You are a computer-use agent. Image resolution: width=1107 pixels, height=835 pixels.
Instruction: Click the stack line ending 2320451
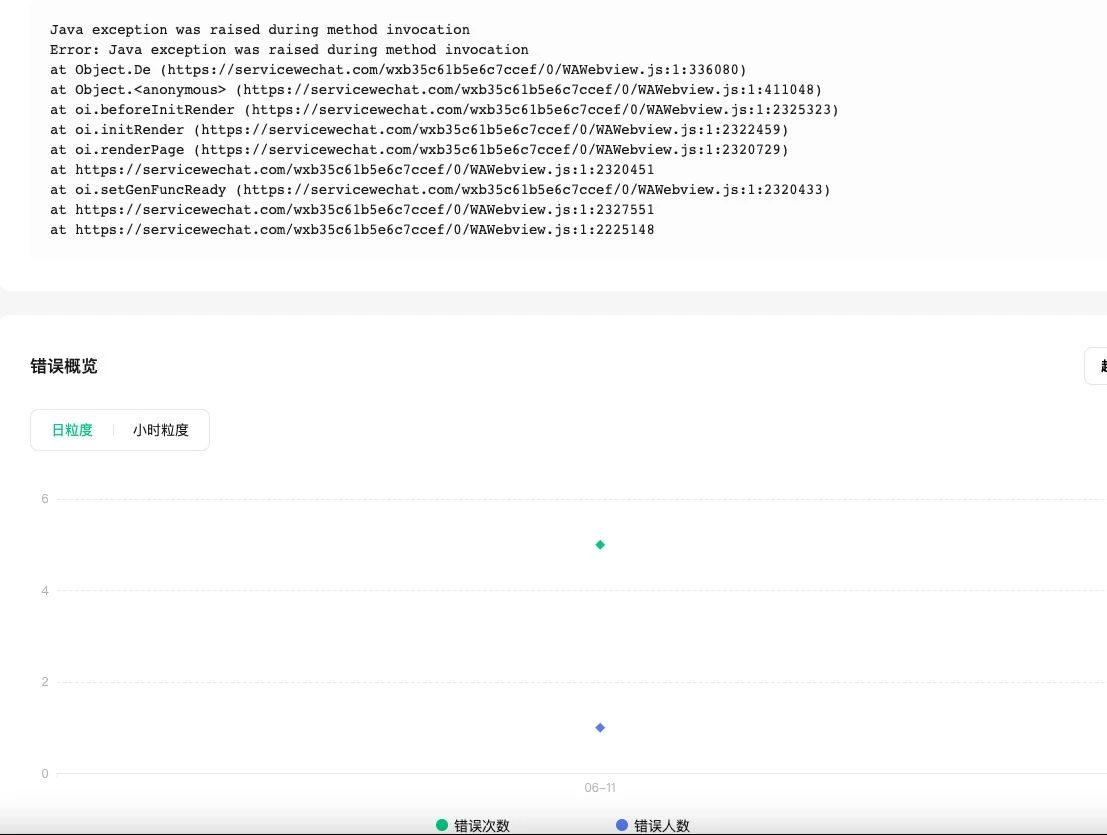[352, 169]
